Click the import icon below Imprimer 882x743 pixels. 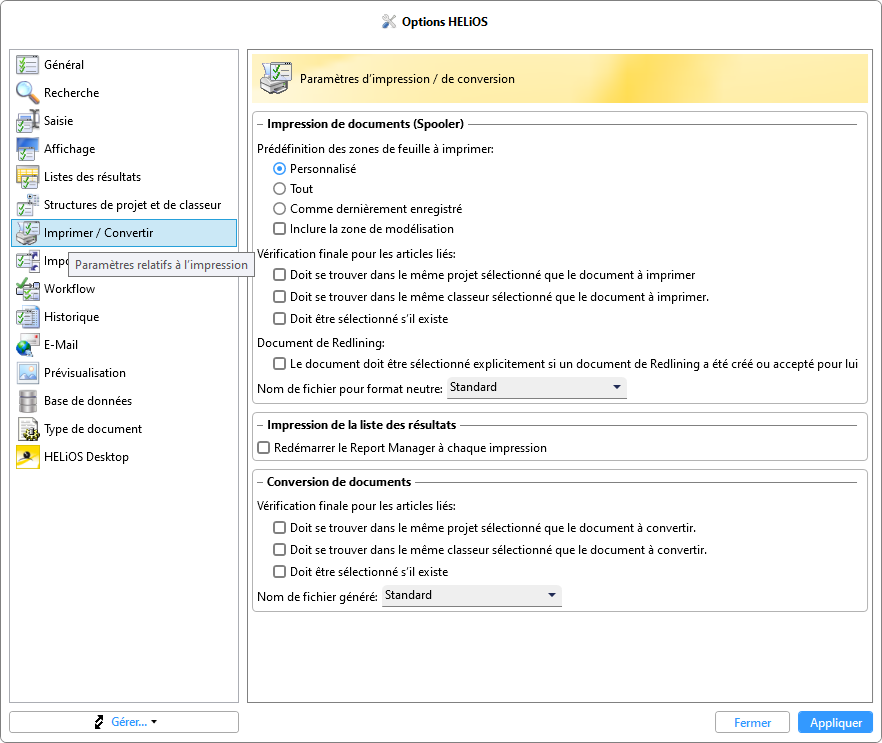click(x=27, y=261)
